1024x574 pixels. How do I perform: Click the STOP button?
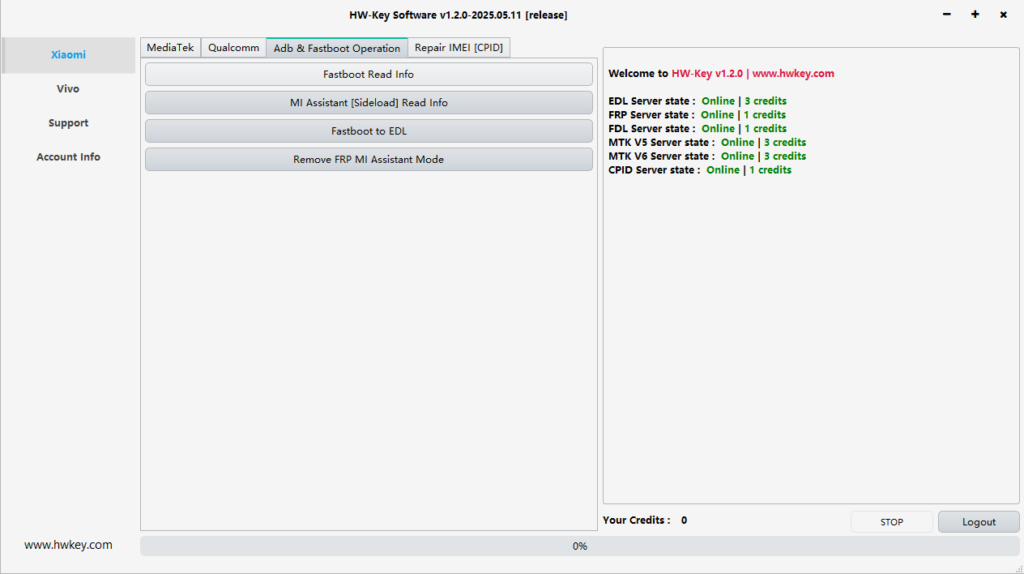(891, 522)
